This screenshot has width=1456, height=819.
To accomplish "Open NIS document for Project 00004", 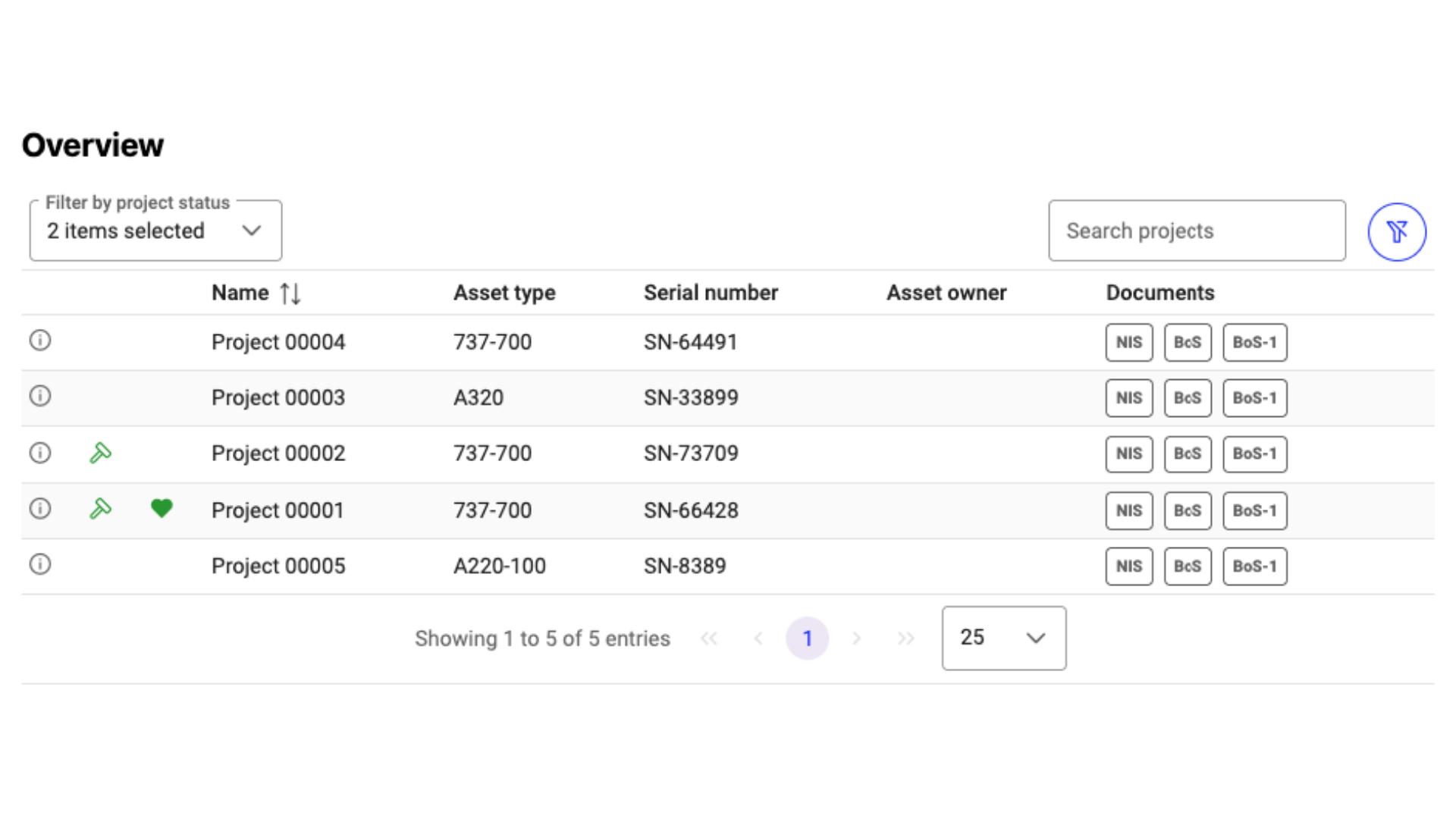I will click(x=1128, y=342).
